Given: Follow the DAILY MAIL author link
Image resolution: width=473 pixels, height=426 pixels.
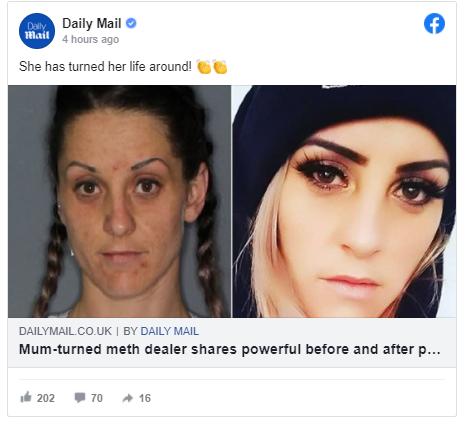Looking at the screenshot, I should click(x=170, y=331).
